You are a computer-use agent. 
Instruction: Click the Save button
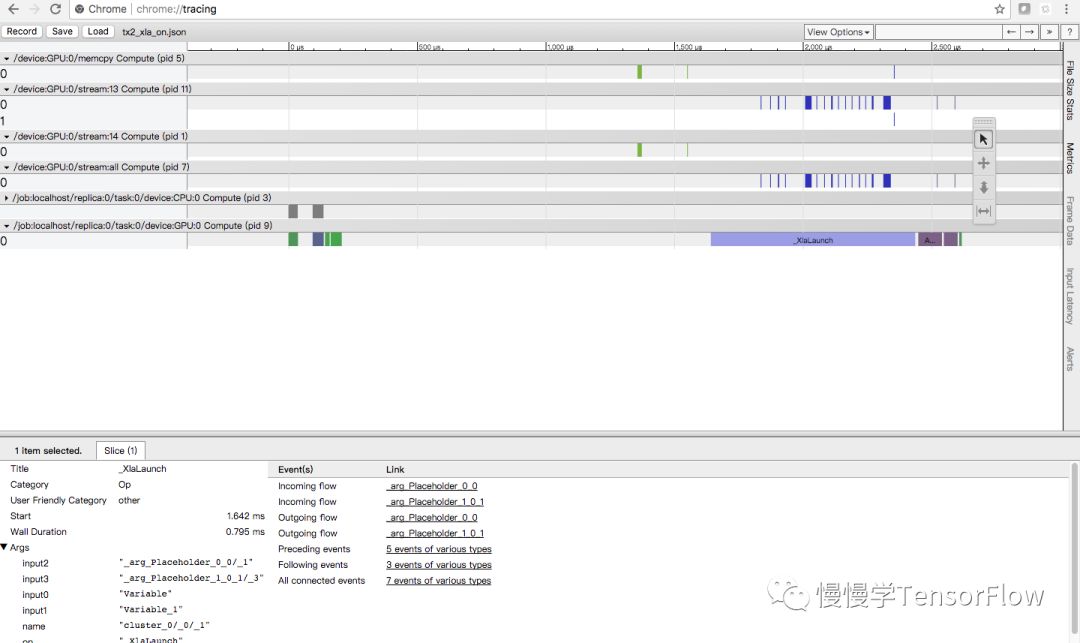[x=62, y=32]
